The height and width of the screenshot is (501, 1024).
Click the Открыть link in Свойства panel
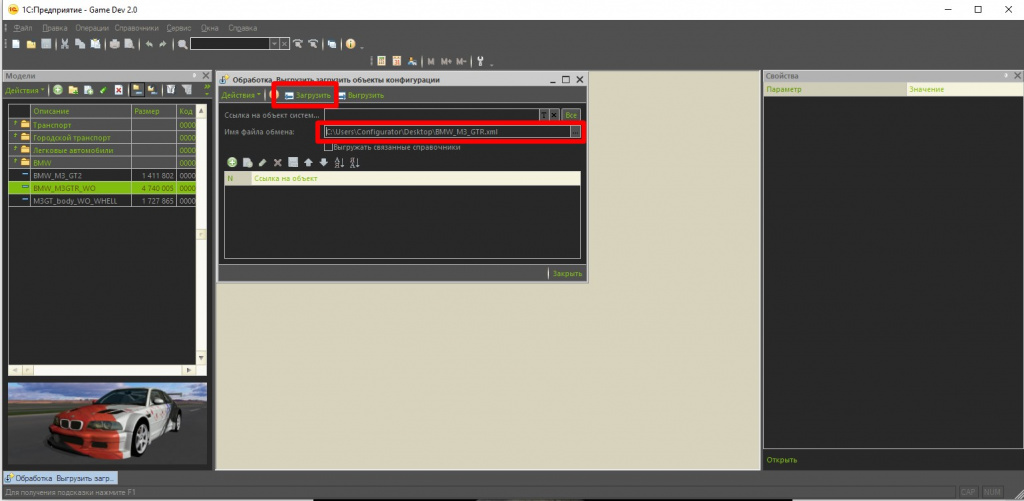[782, 460]
